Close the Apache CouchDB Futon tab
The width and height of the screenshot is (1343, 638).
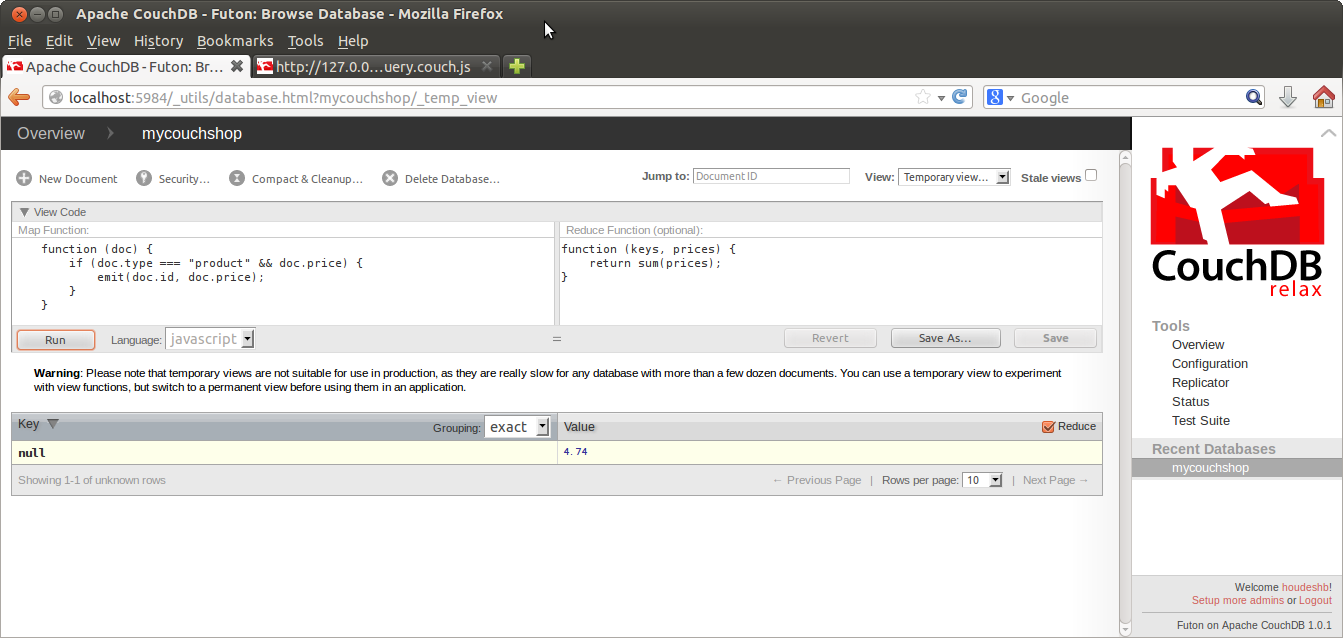pos(237,66)
